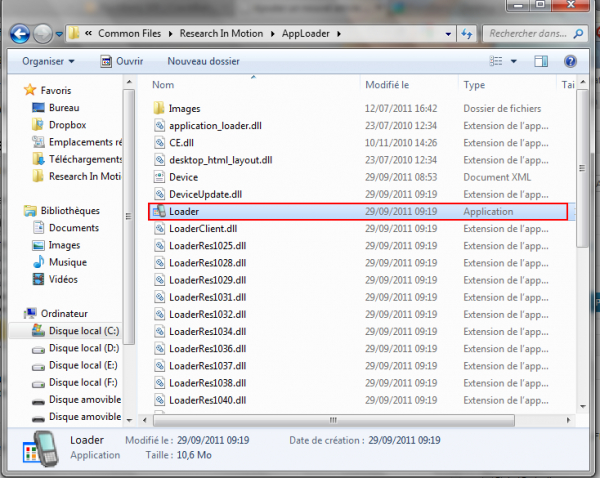Image resolution: width=600 pixels, height=478 pixels.
Task: Click LoaderRes1040.dll file name
Action: click(207, 400)
